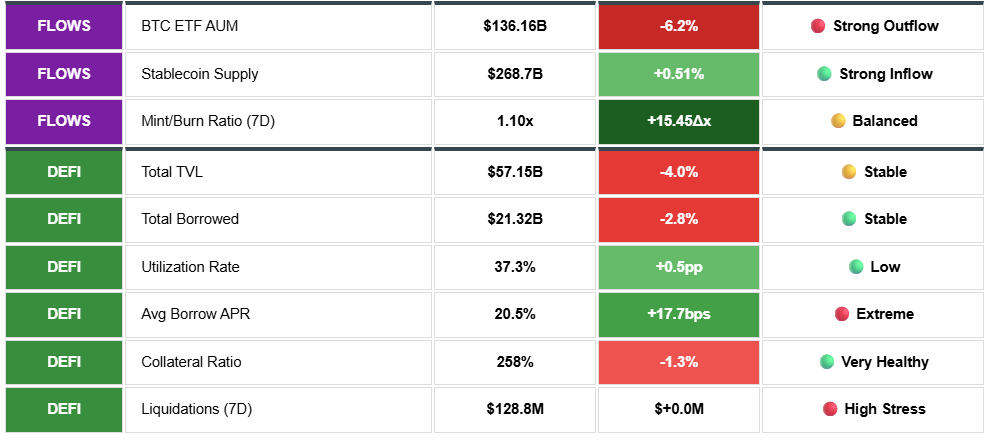Click the green Strong Inflow status dot
The height and width of the screenshot is (440, 991).
[x=824, y=73]
